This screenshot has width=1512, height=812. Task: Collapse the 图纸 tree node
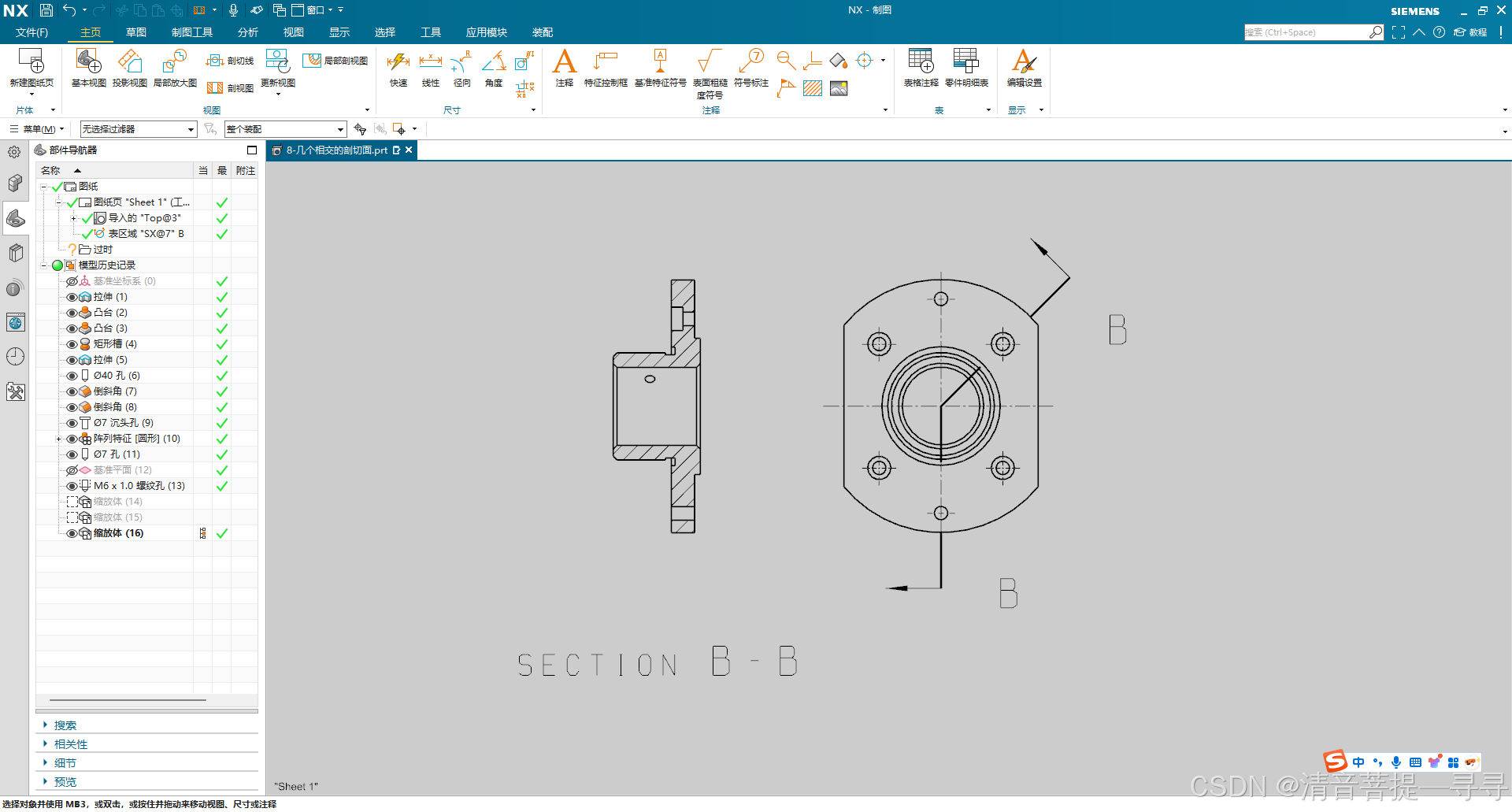coord(44,187)
